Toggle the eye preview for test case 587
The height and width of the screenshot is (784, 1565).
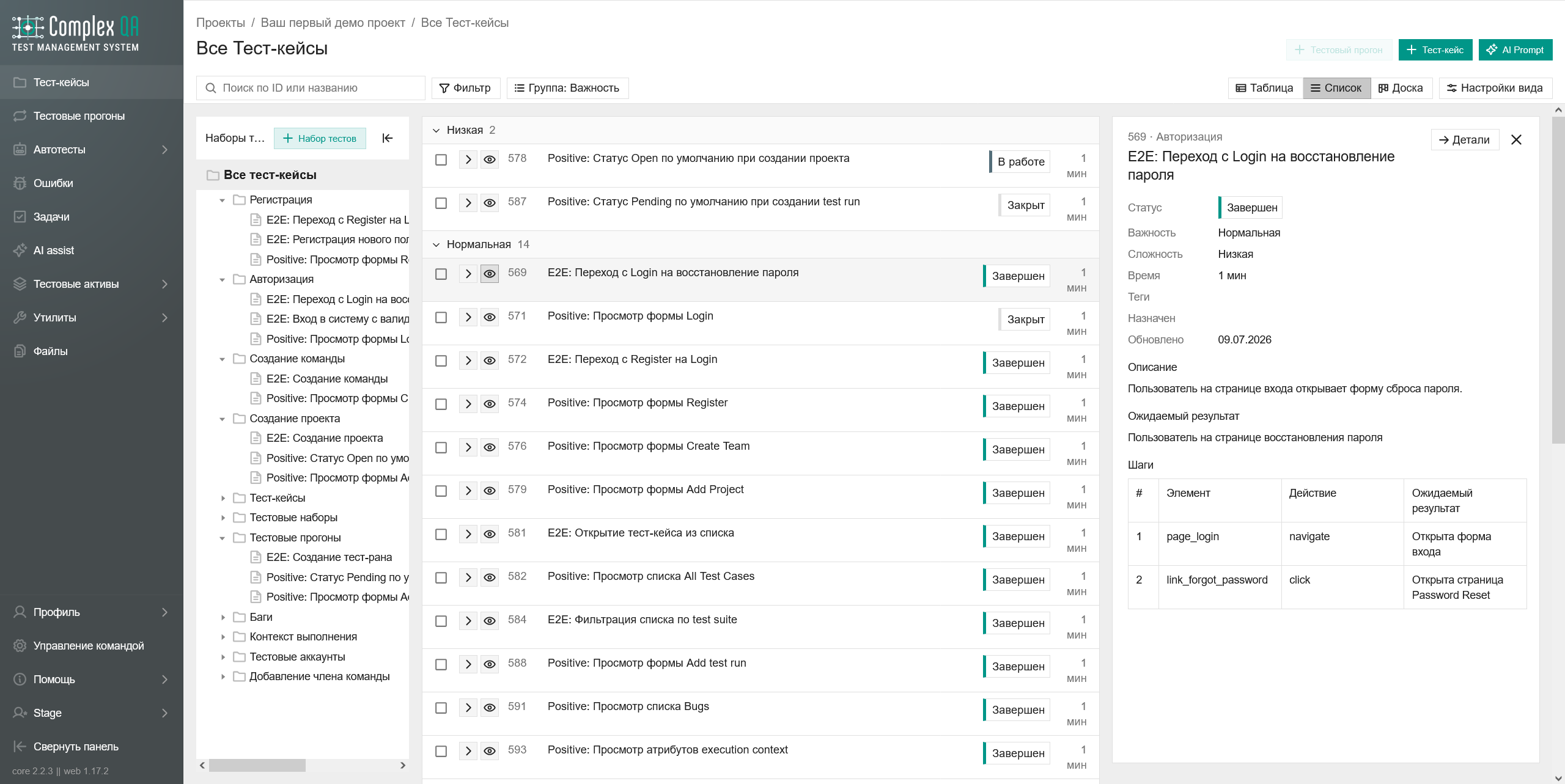click(x=490, y=203)
